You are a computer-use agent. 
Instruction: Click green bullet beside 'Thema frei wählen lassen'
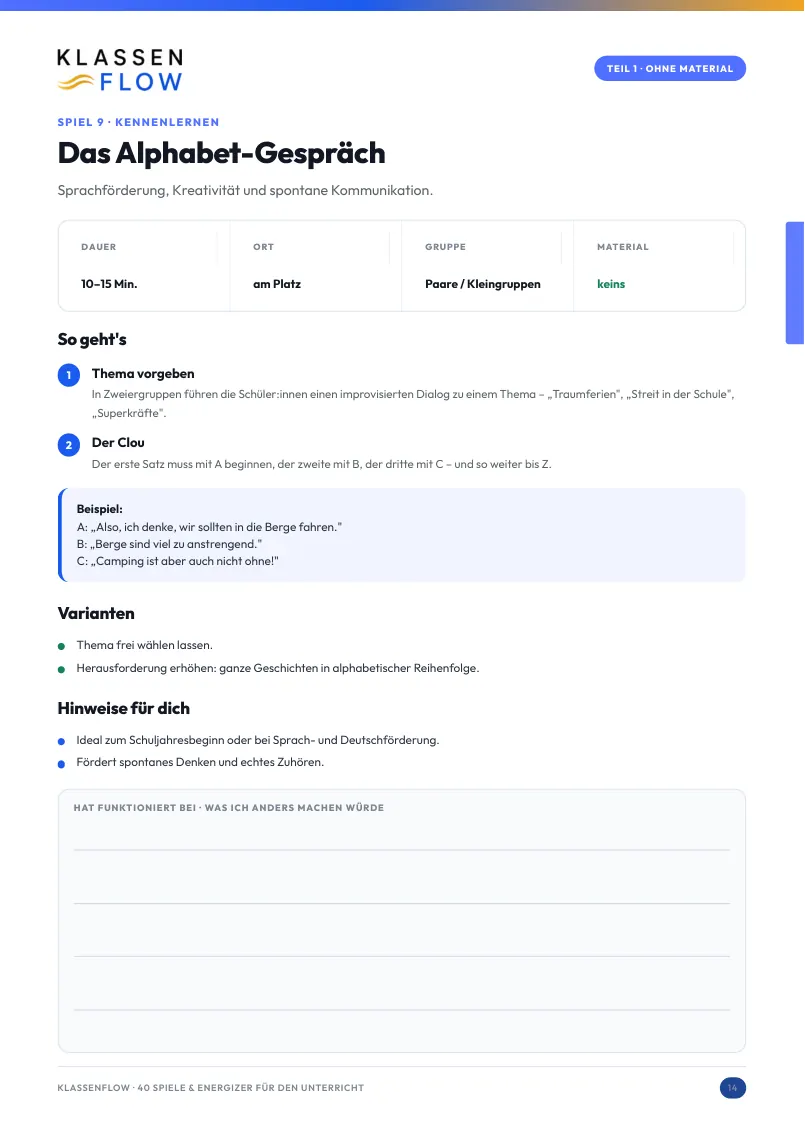(x=62, y=646)
